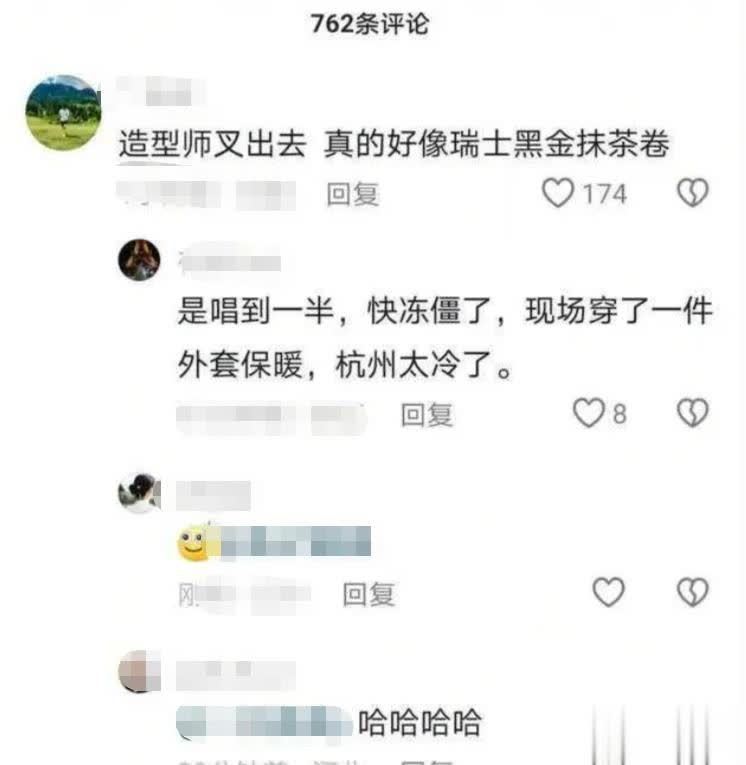Viewport: 746px width, 765px height.
Task: Dislike the 杭州太冷了 reply
Action: coord(692,413)
